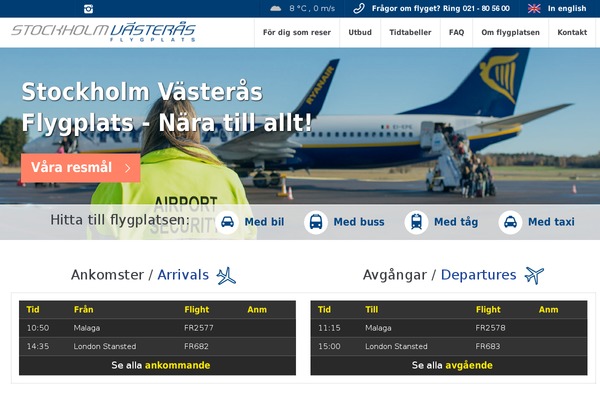The width and height of the screenshot is (600, 400).
Task: Click the cloud weather icon
Action: tap(276, 8)
